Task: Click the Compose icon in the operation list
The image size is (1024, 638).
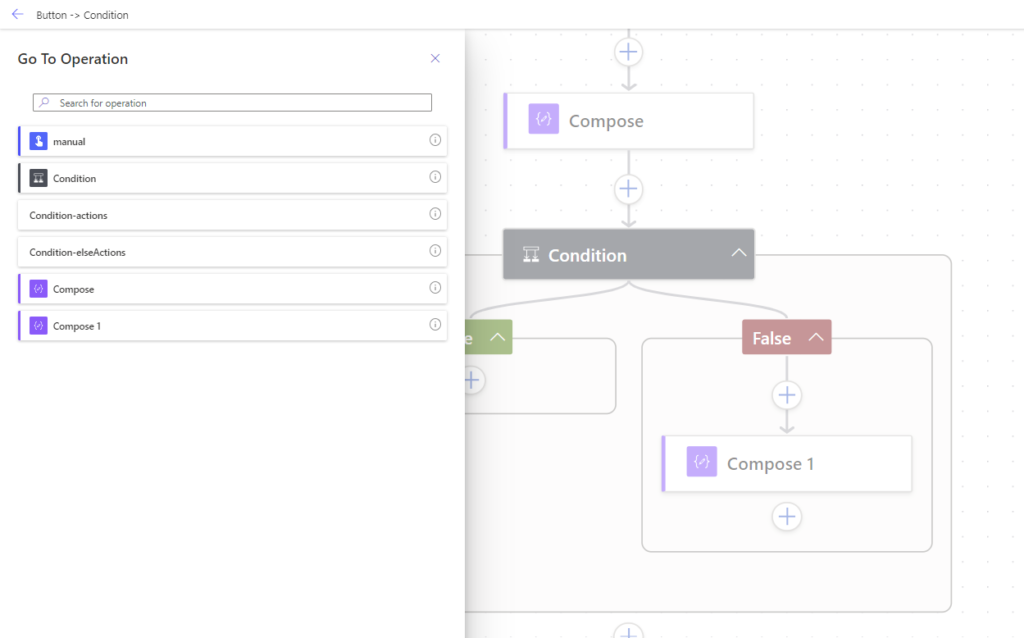Action: click(39, 289)
